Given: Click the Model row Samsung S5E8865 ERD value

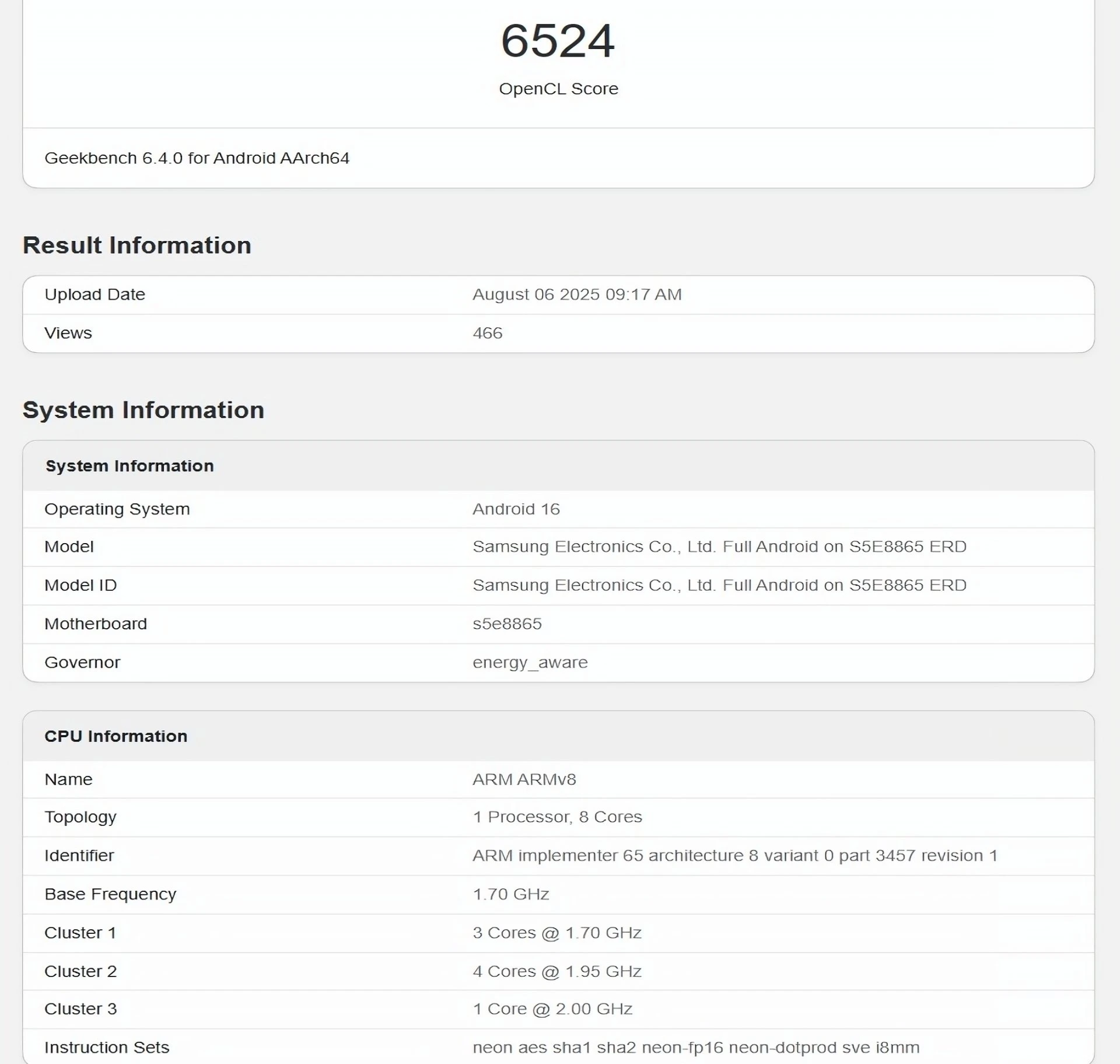Looking at the screenshot, I should pyautogui.click(x=719, y=547).
